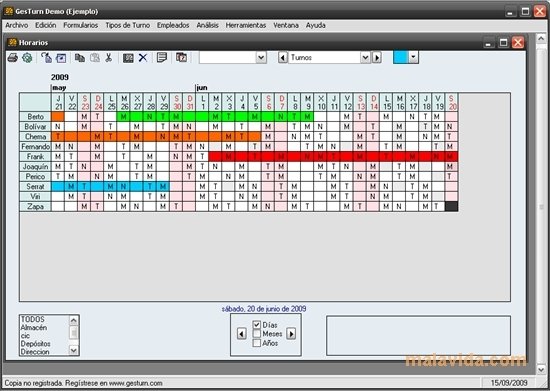Open the Empleados menu

tap(173, 25)
